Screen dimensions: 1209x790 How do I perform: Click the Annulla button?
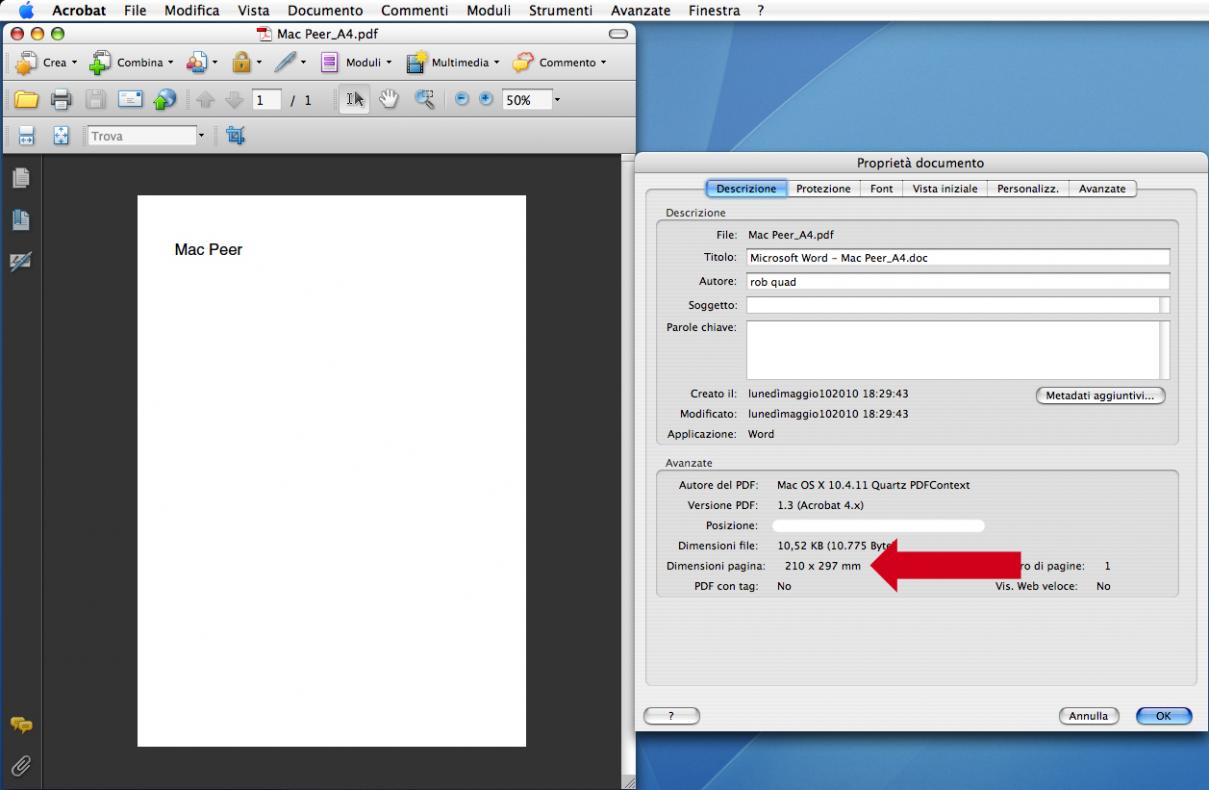coord(1088,716)
